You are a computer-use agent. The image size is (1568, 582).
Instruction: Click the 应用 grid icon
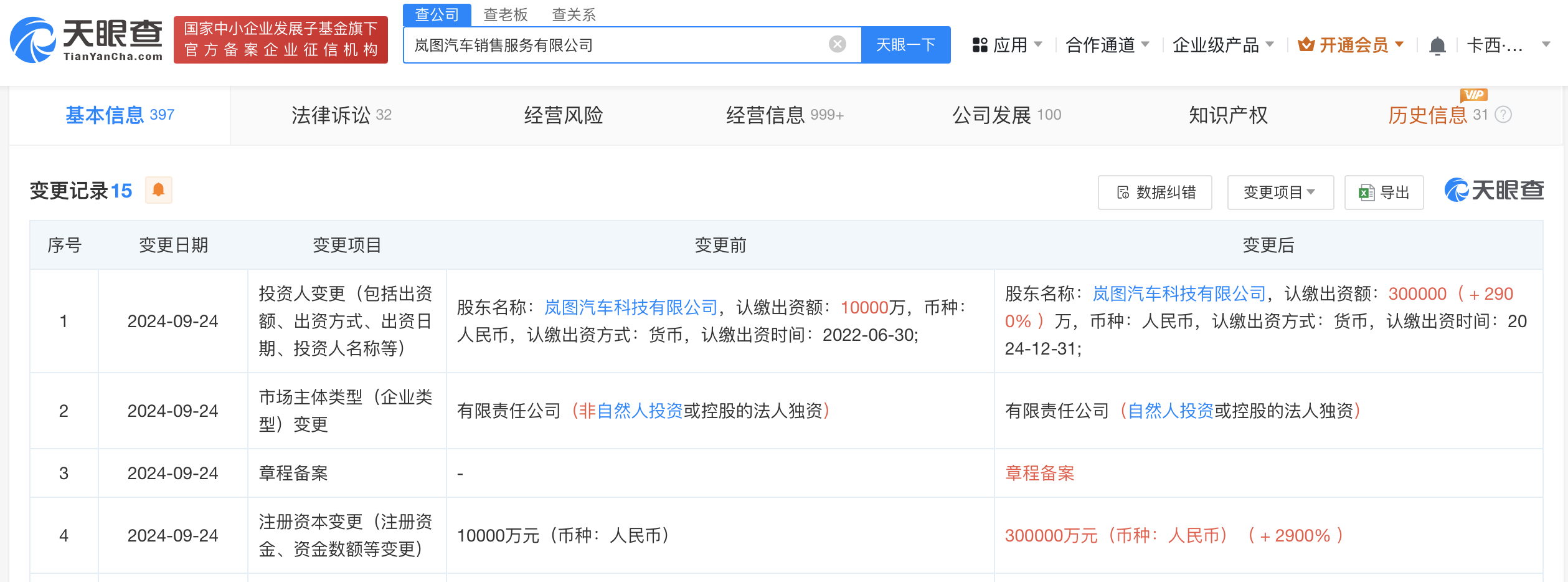980,45
